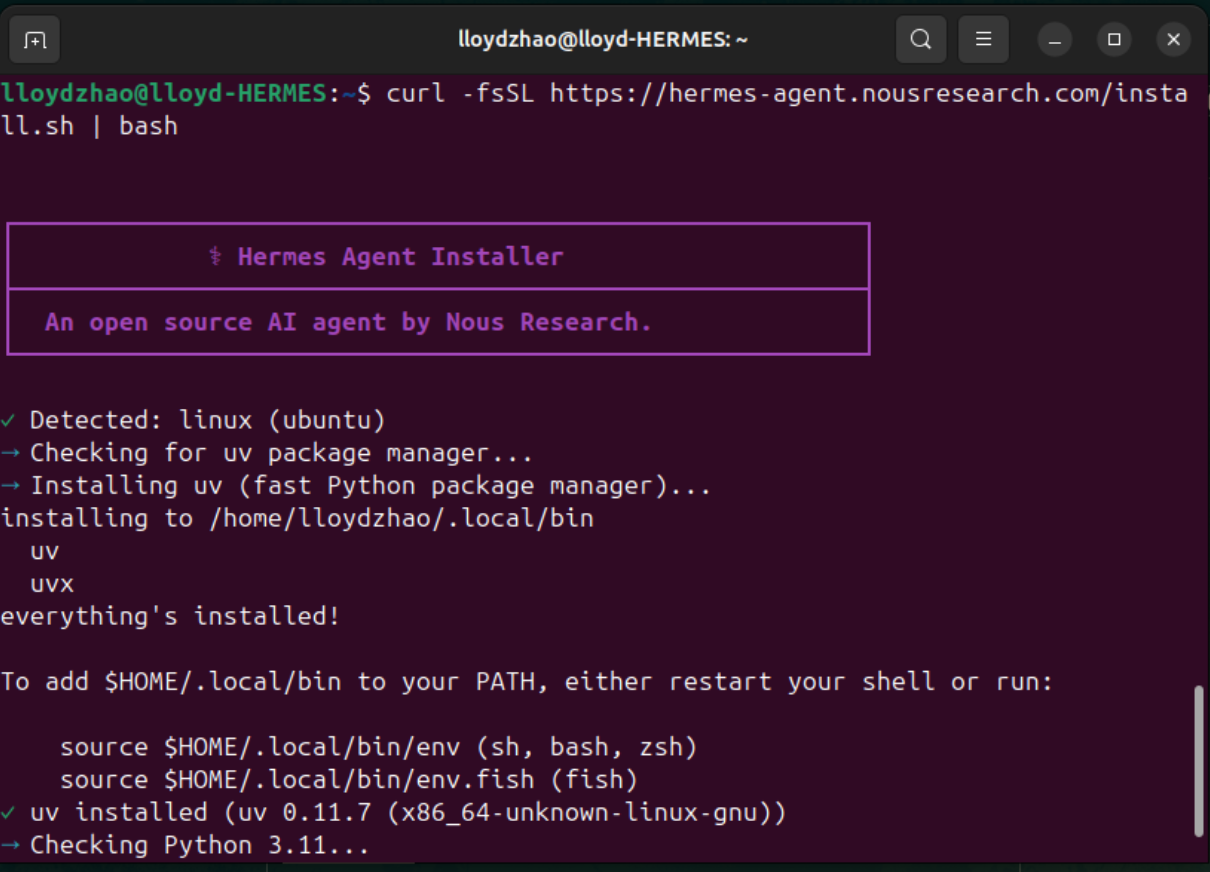Click the 'everything's installed!' output line

coord(170,617)
